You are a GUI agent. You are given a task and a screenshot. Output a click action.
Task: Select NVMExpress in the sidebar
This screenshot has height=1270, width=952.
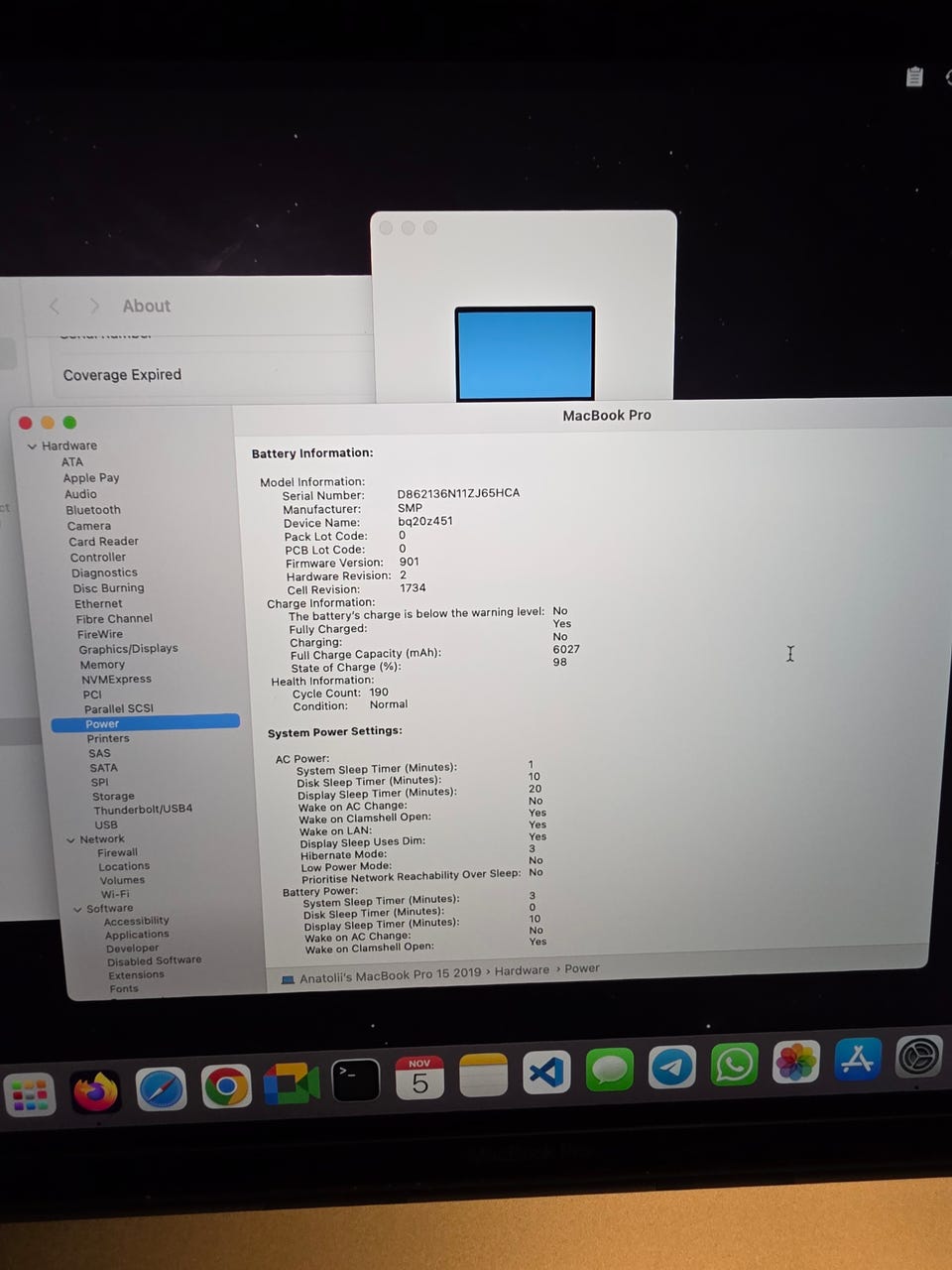[x=116, y=680]
